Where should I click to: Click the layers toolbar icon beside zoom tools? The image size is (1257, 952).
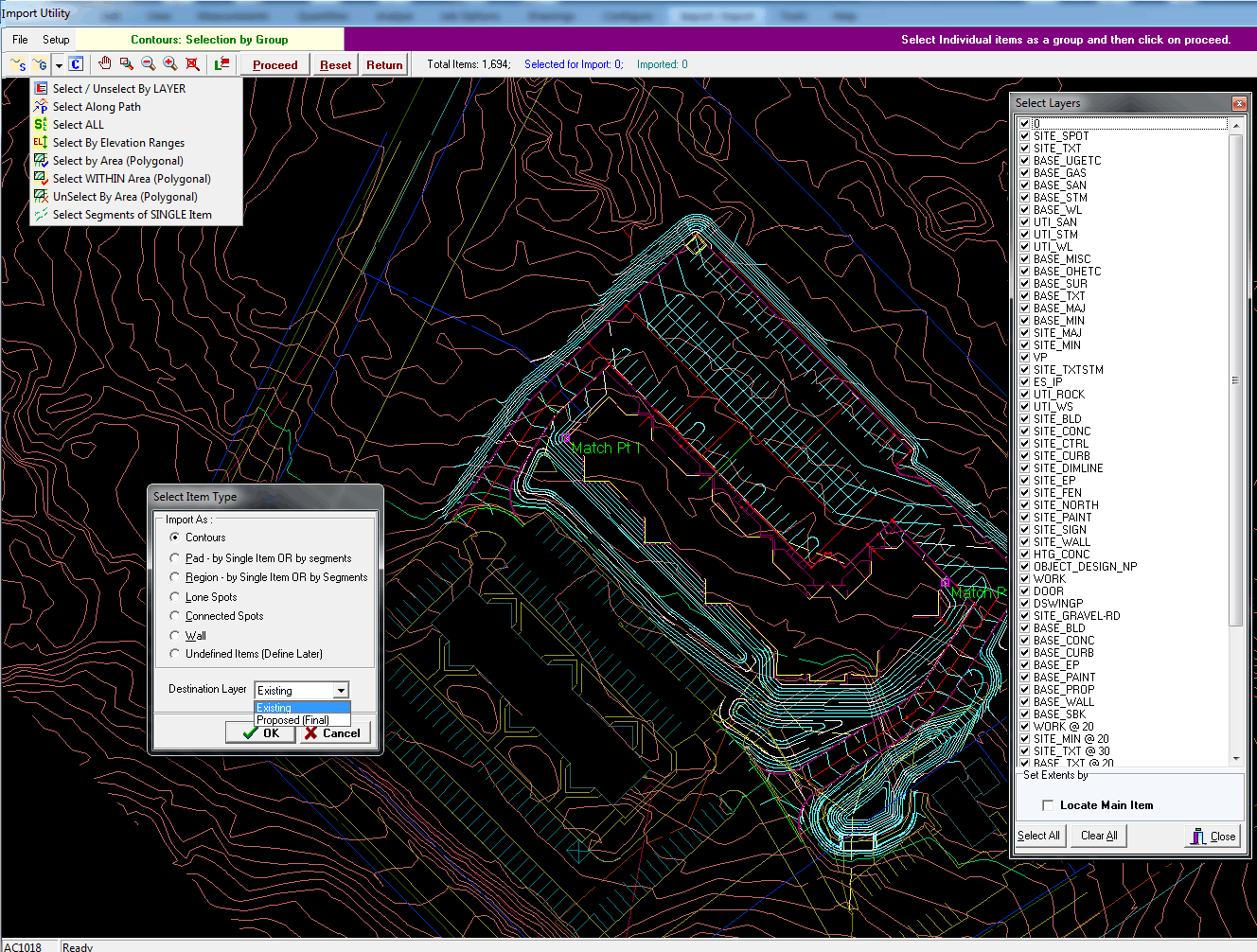click(x=221, y=64)
